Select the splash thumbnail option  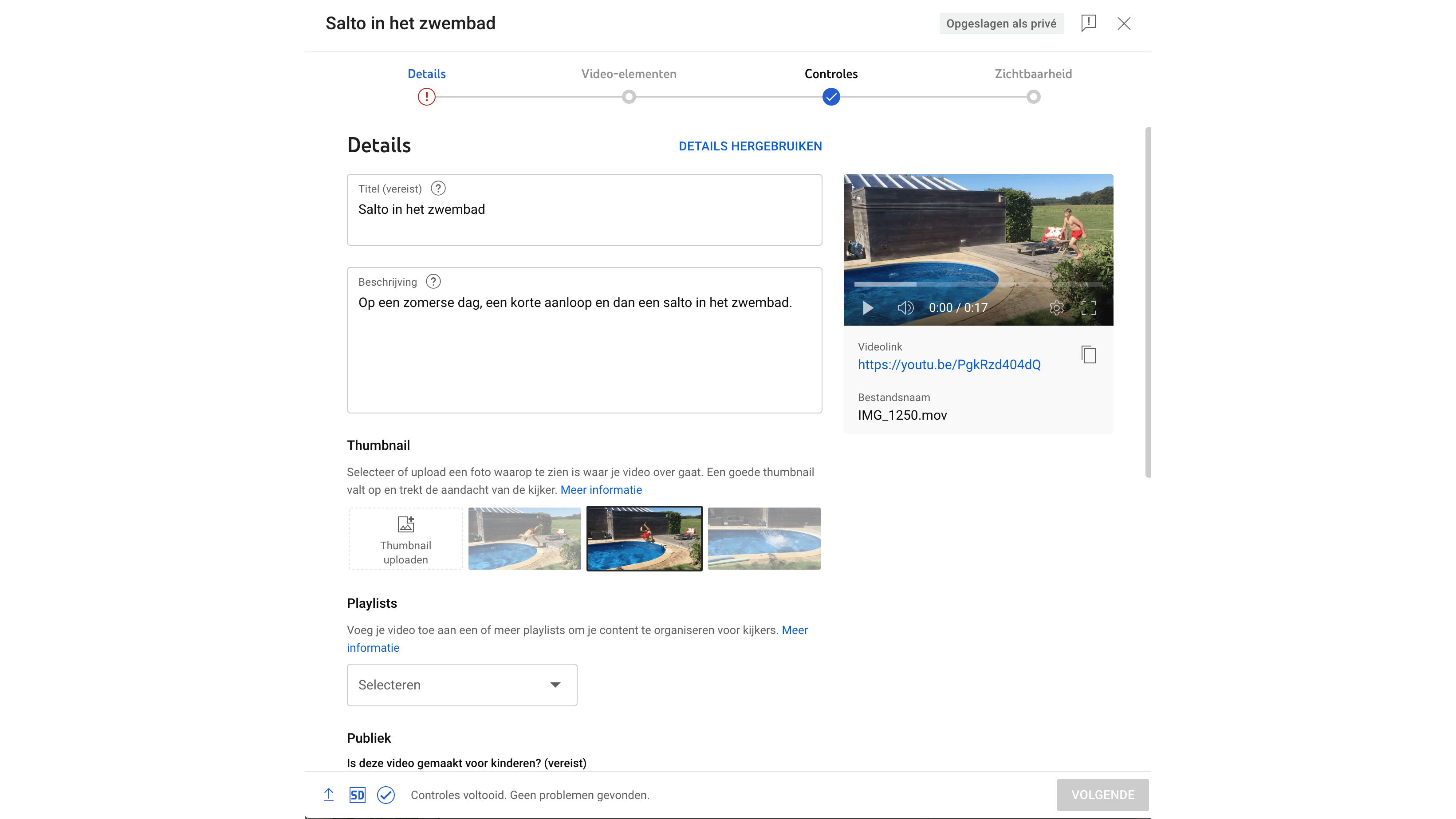click(x=763, y=538)
